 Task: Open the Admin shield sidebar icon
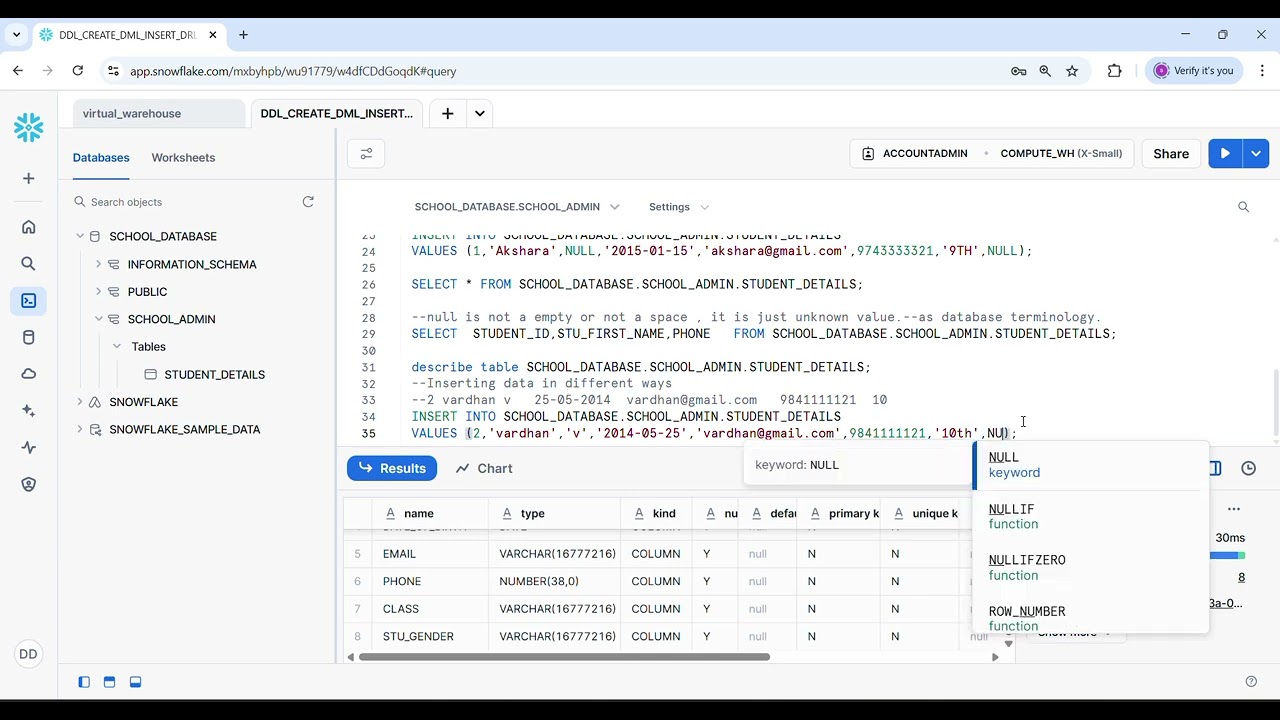[x=28, y=484]
